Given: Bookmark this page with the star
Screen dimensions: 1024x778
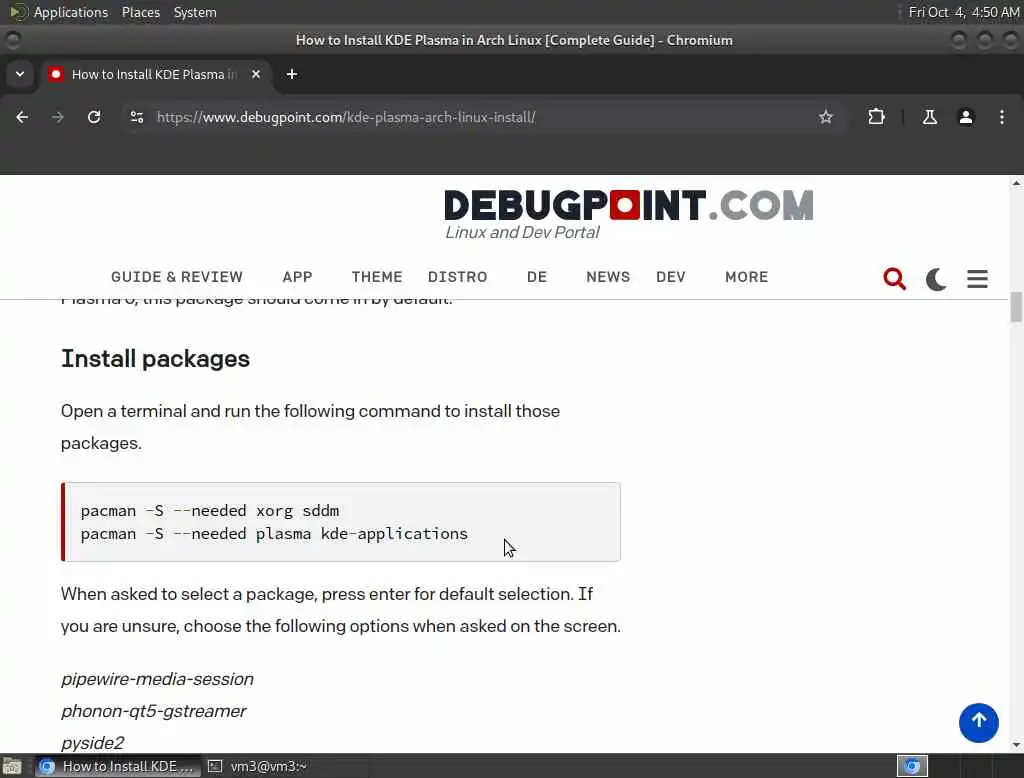Looking at the screenshot, I should [x=825, y=117].
